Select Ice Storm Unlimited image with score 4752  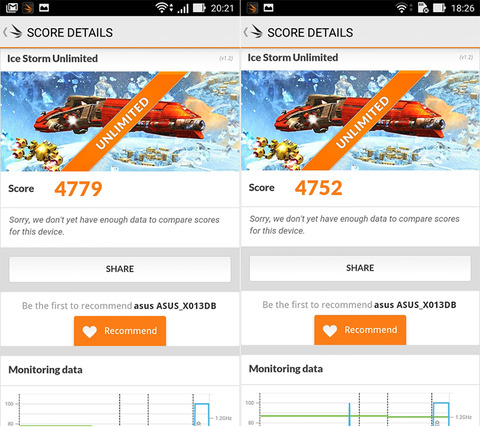pyautogui.click(x=360, y=120)
